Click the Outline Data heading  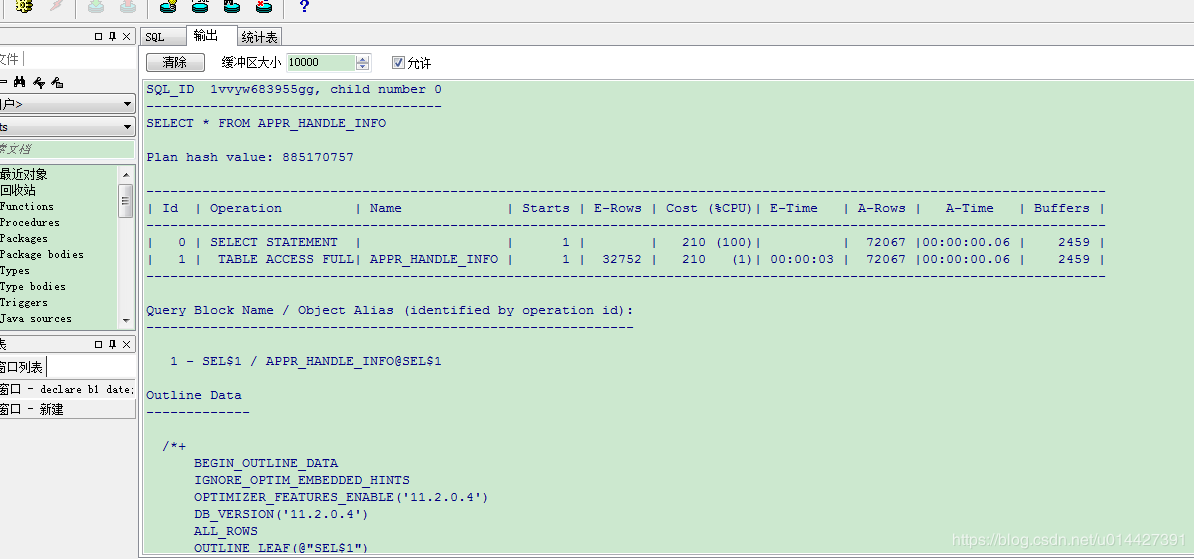click(x=194, y=394)
